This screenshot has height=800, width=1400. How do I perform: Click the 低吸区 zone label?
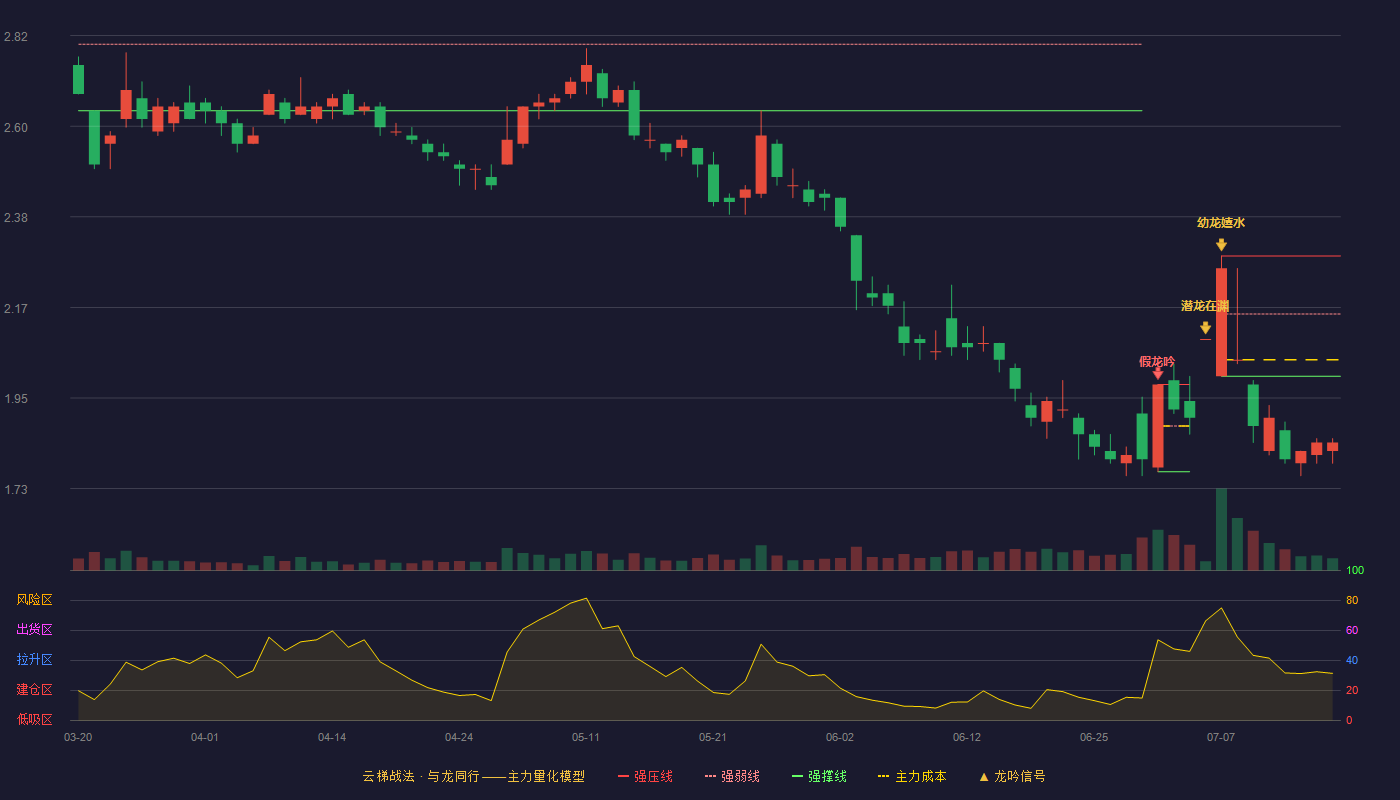point(34,719)
